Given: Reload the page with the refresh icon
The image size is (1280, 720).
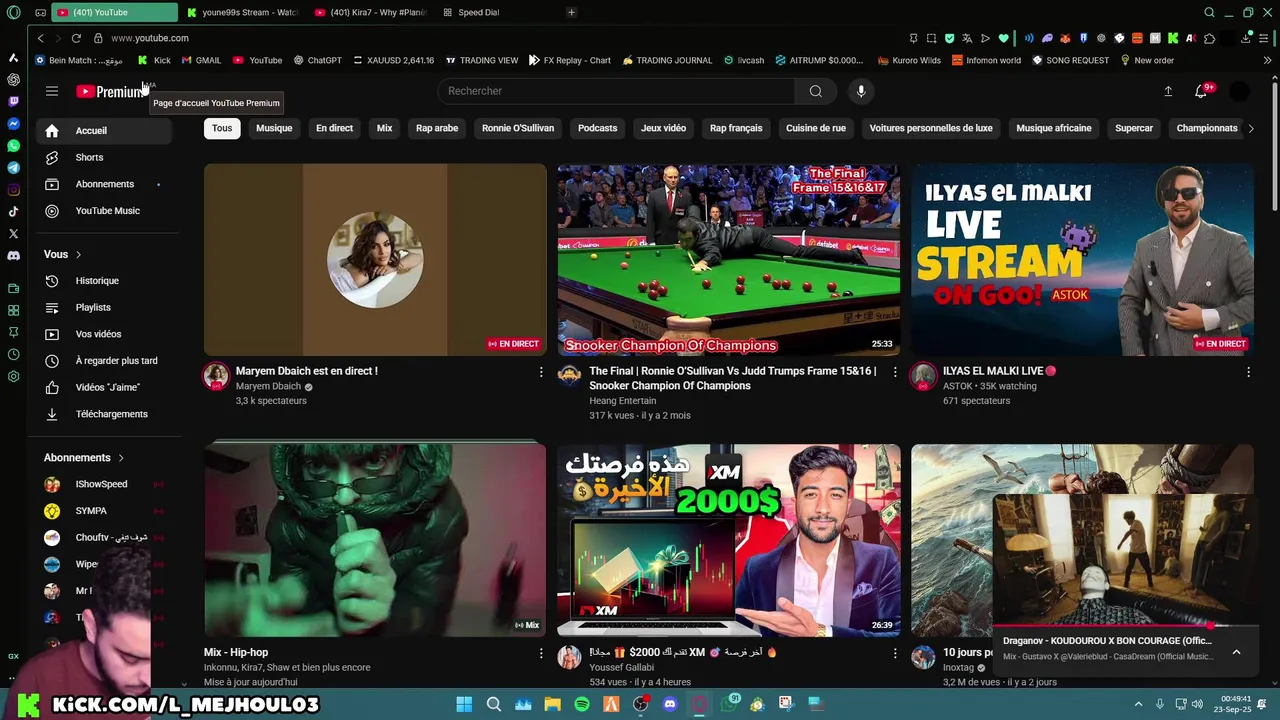Looking at the screenshot, I should 76,38.
